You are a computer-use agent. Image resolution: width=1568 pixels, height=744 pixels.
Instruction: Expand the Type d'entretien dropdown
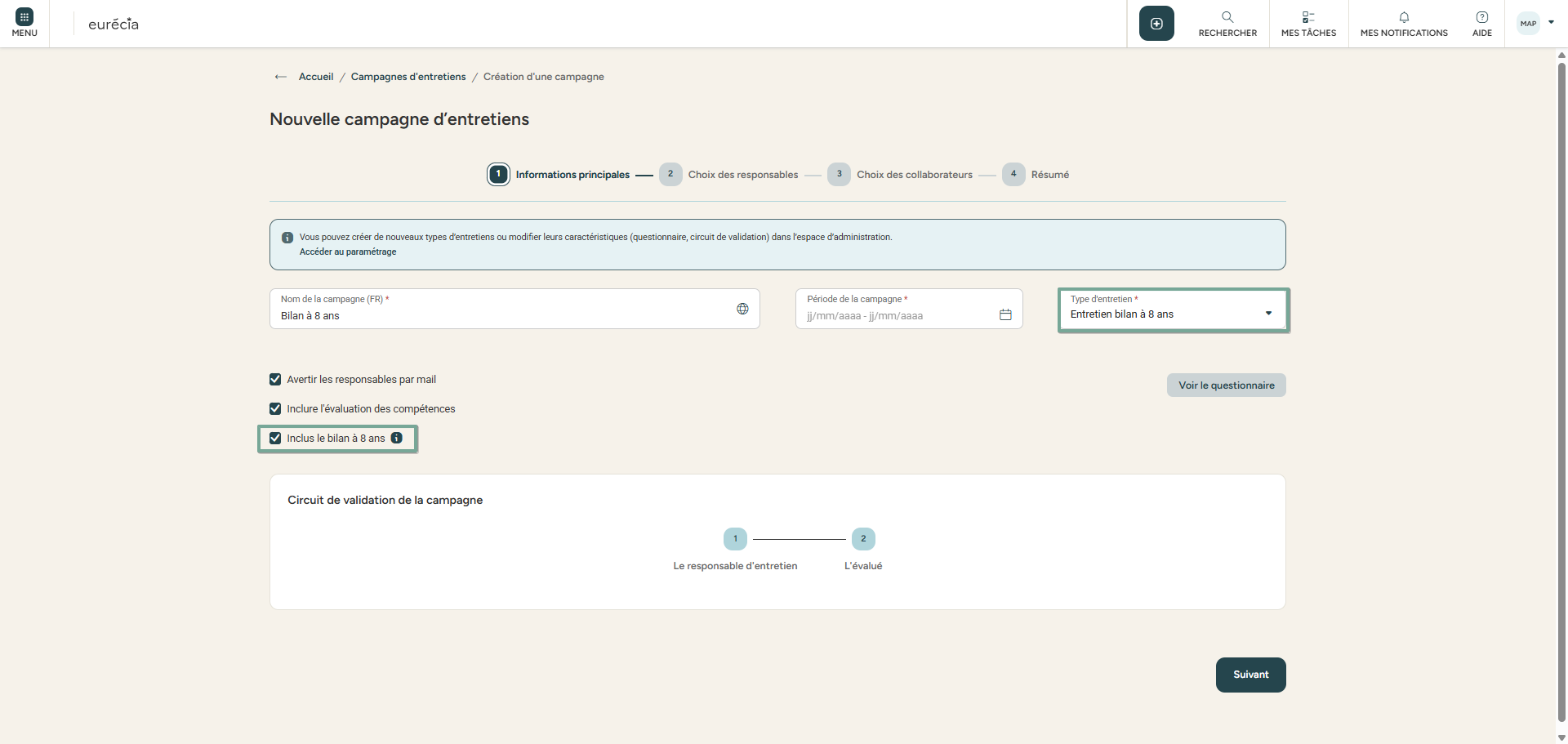coord(1267,314)
